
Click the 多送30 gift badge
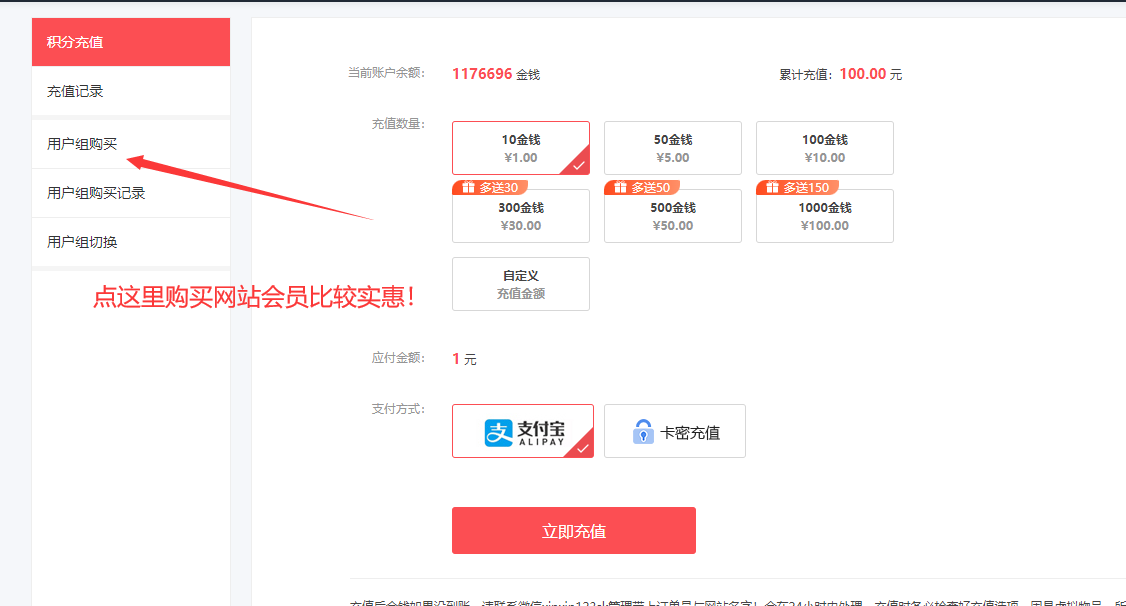[490, 187]
